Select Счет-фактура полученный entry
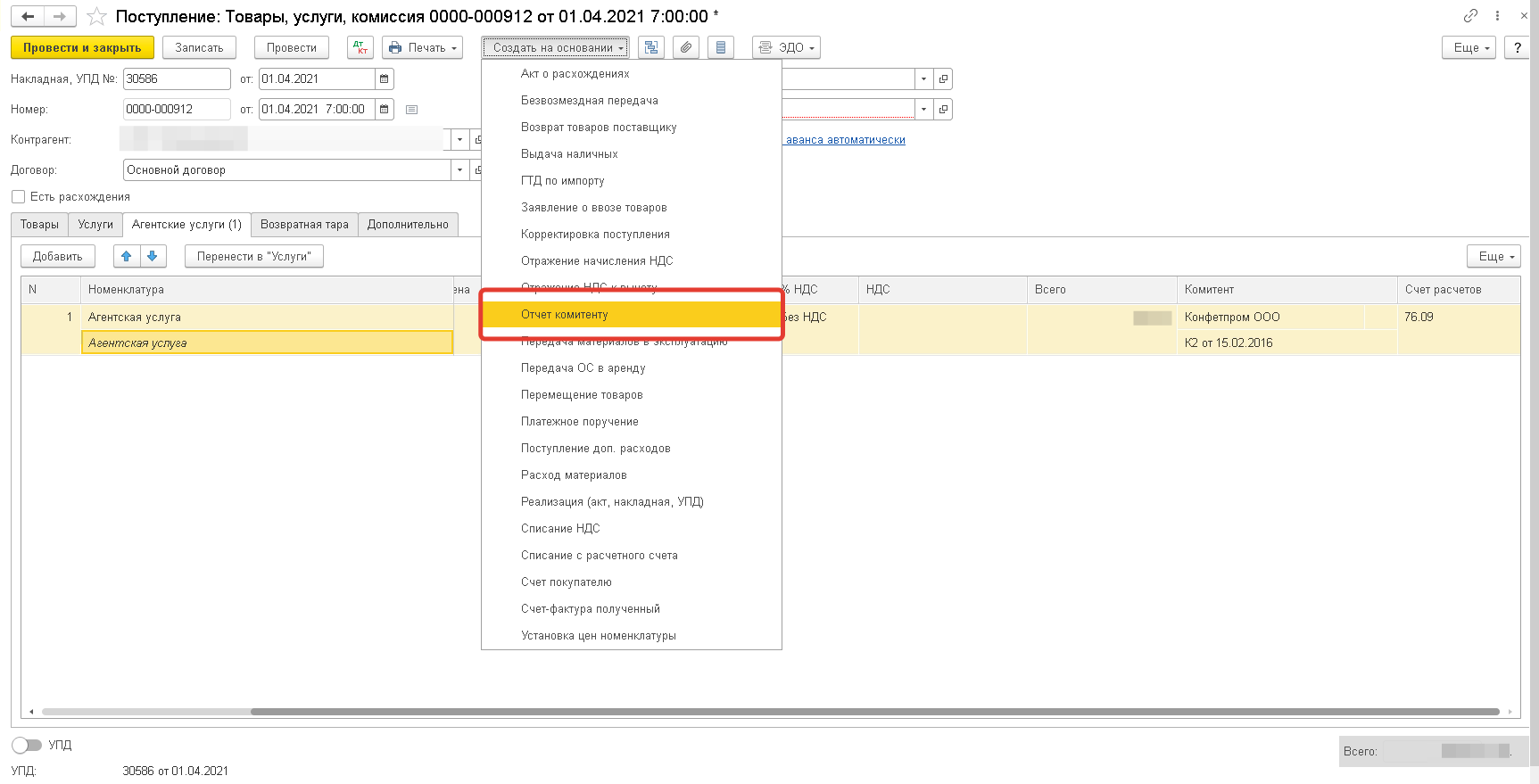This screenshot has width=1539, height=784. point(632,608)
